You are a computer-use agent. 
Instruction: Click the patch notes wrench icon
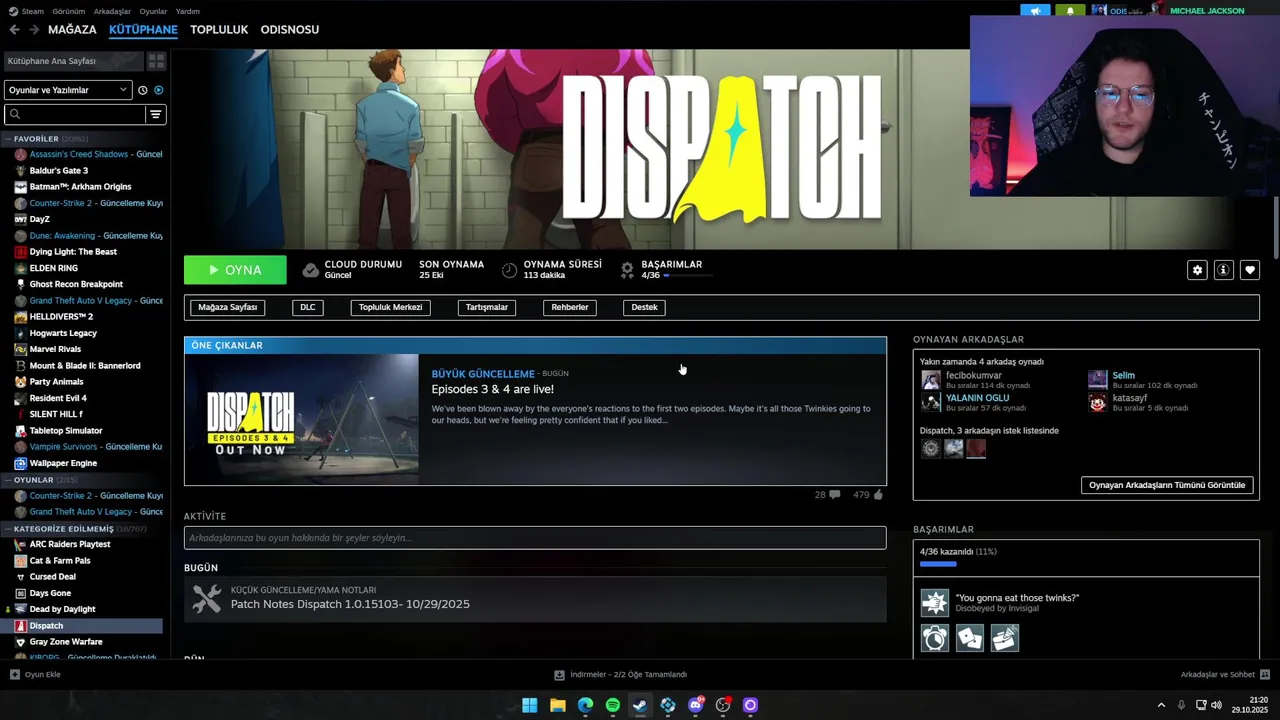pos(206,598)
